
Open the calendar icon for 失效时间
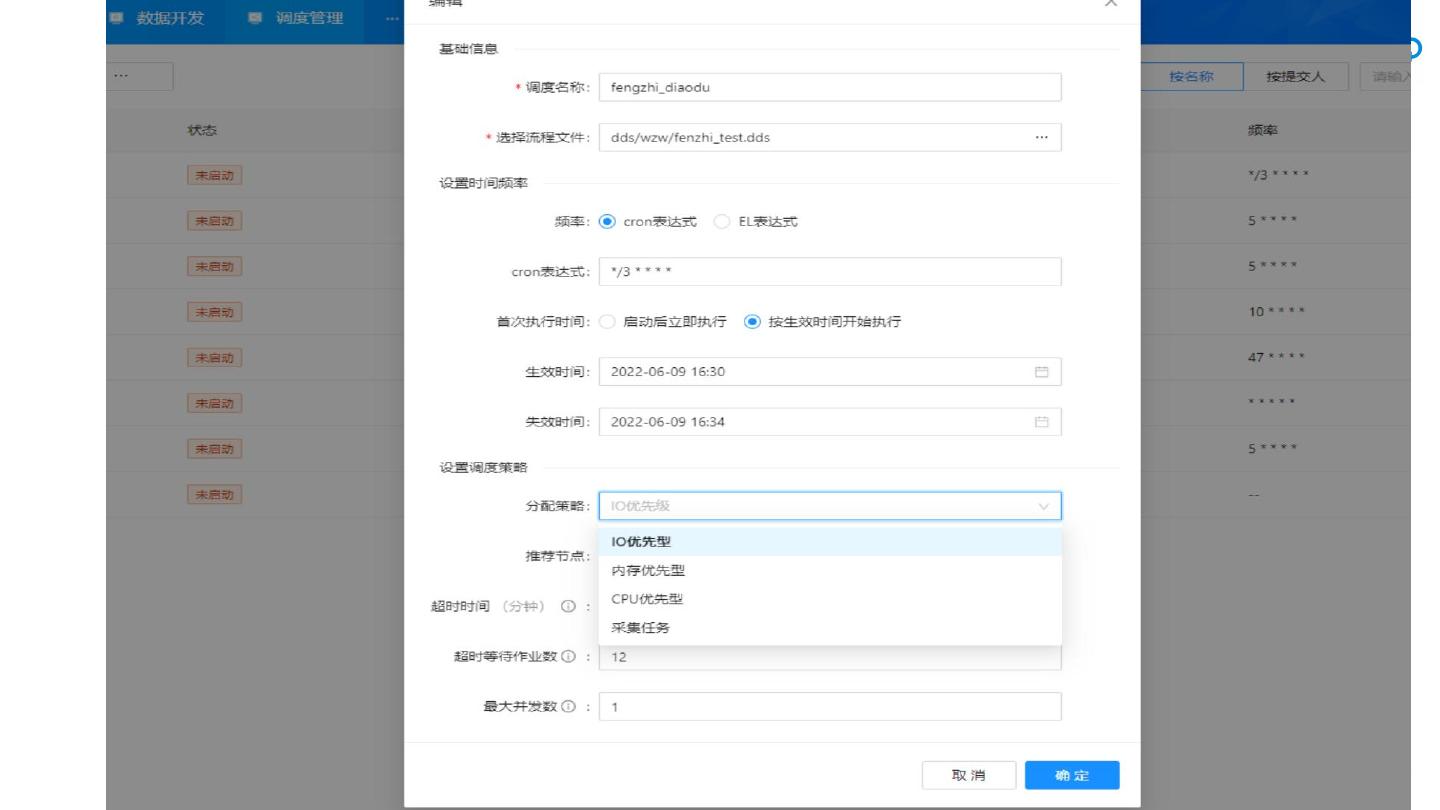(x=1041, y=422)
